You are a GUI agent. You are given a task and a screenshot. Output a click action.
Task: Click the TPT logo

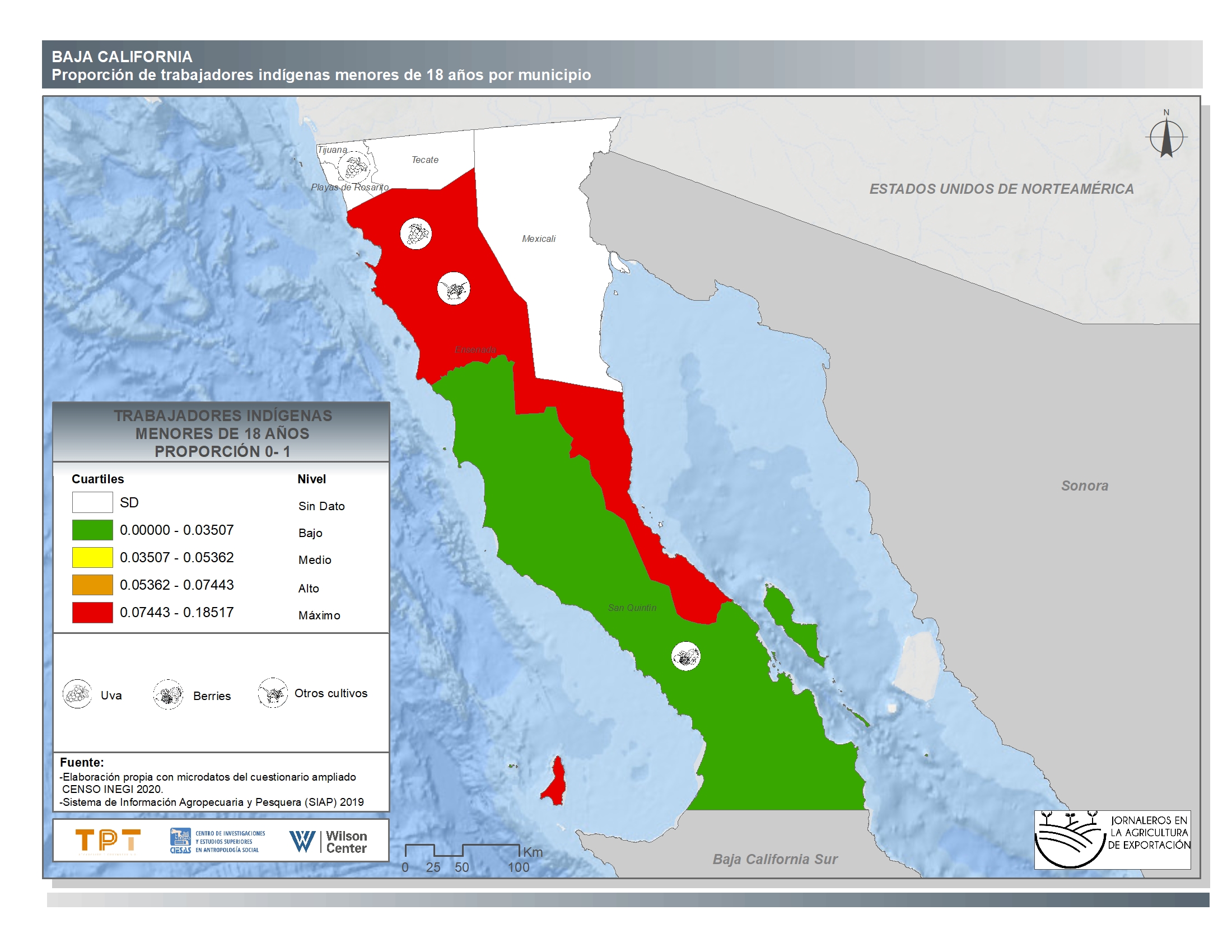pyautogui.click(x=108, y=841)
